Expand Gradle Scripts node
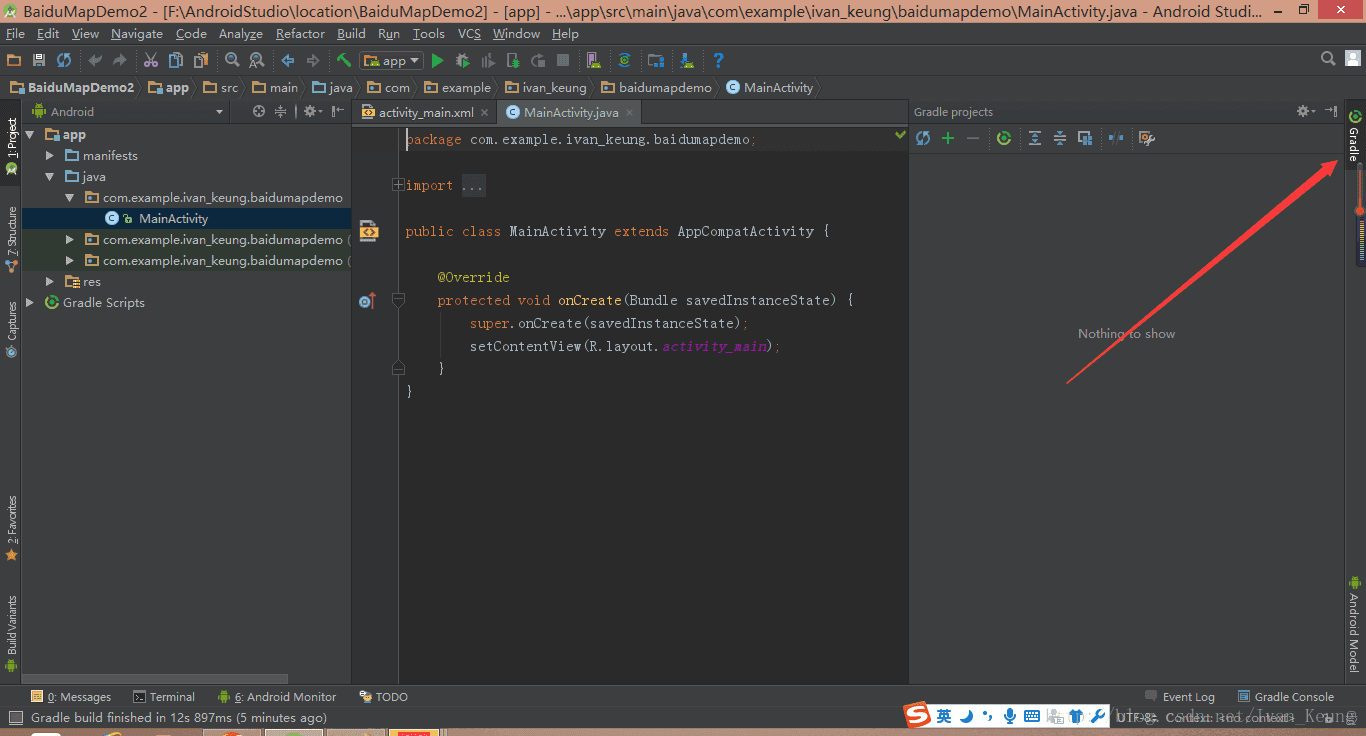1366x736 pixels. click(x=30, y=302)
